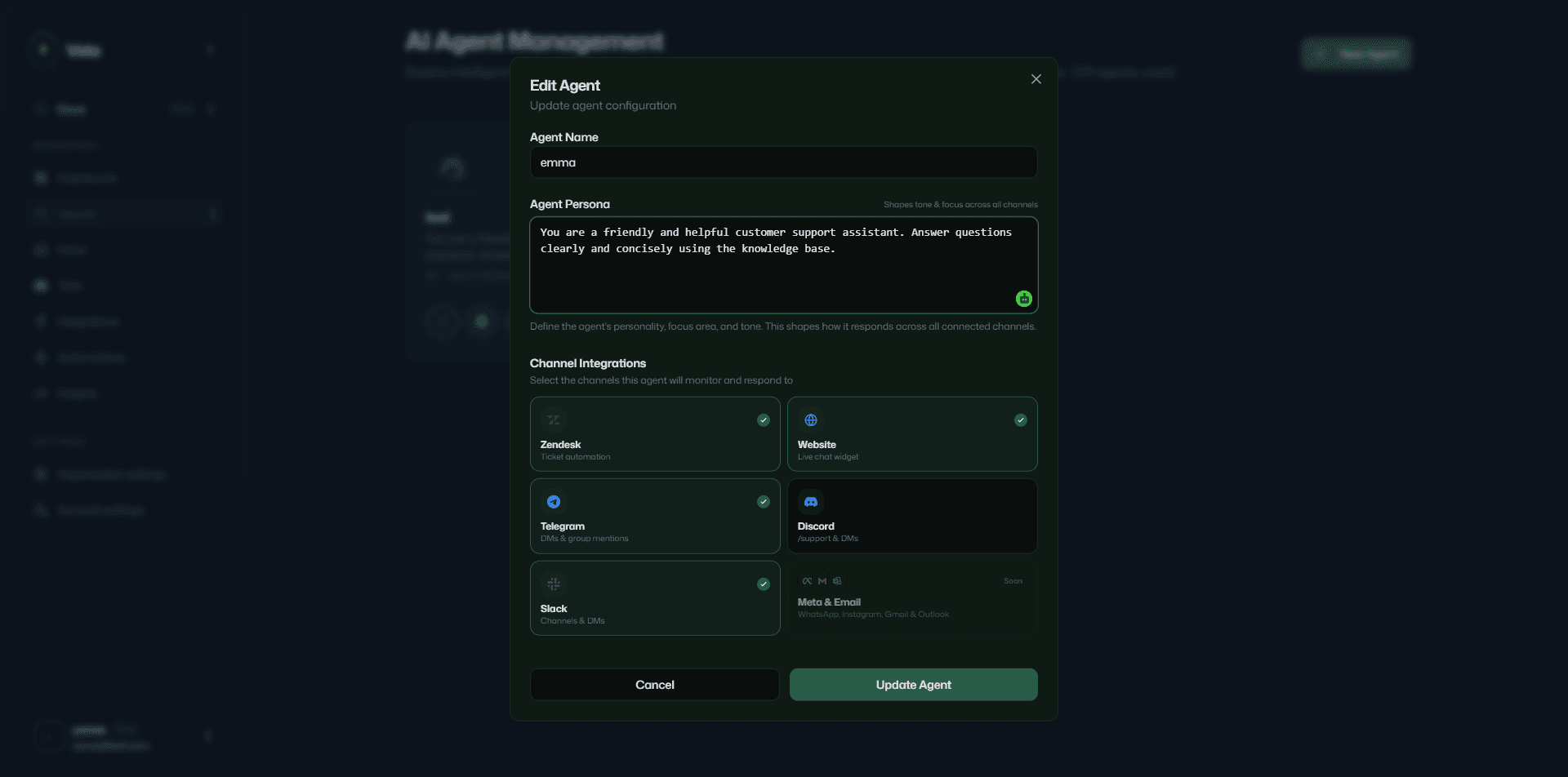Click the Soon badge on Meta & Email
1568x777 pixels.
(1013, 581)
